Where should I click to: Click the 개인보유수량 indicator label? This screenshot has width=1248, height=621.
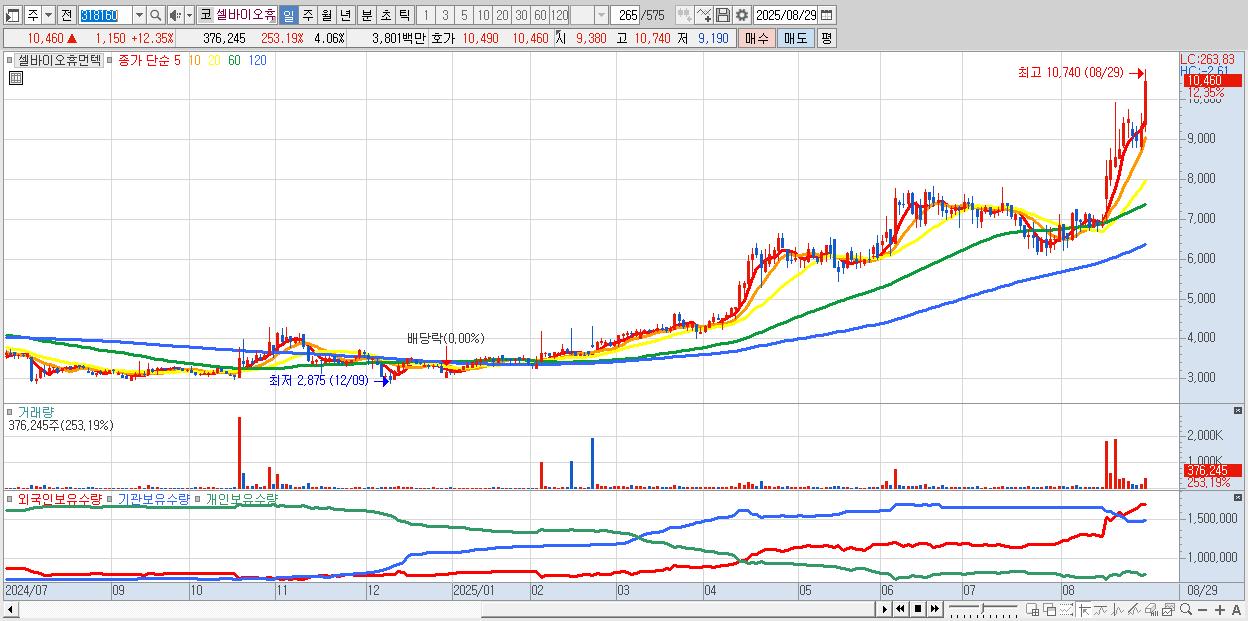pos(241,498)
